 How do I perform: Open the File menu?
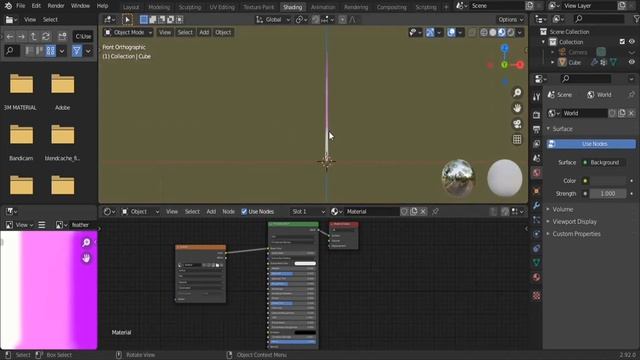point(20,6)
